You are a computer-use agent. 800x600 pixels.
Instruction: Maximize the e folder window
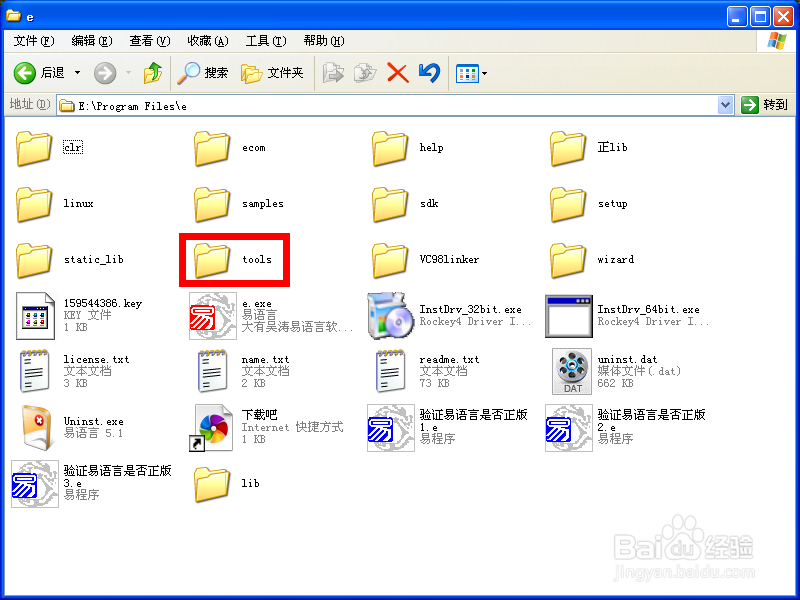pyautogui.click(x=760, y=17)
